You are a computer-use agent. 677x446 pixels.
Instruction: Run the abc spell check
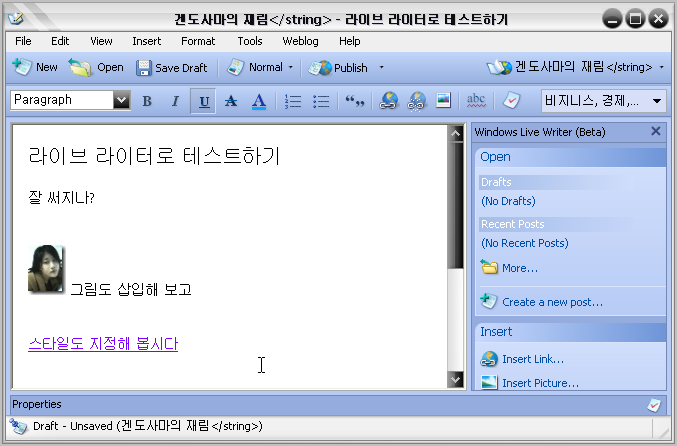(476, 100)
